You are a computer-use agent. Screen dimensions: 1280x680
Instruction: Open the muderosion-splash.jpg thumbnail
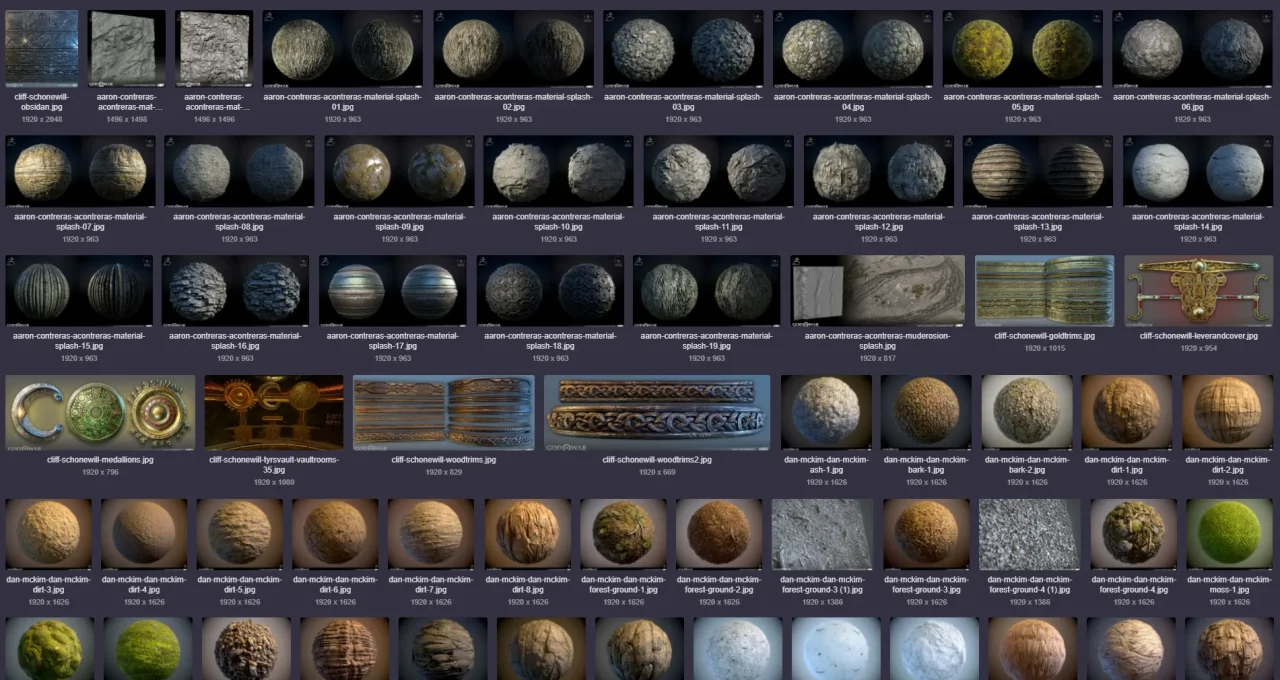[x=877, y=290]
